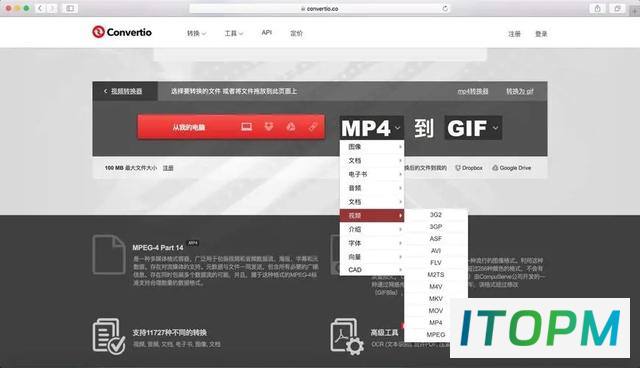The height and width of the screenshot is (368, 640).
Task: Reload the convertio.co page
Action: pos(445,8)
